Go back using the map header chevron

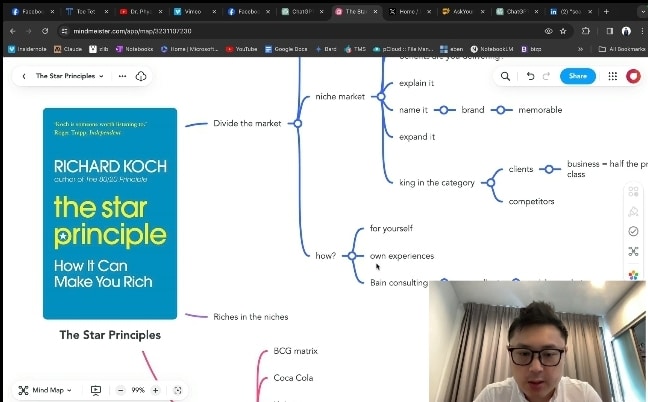click(24, 76)
